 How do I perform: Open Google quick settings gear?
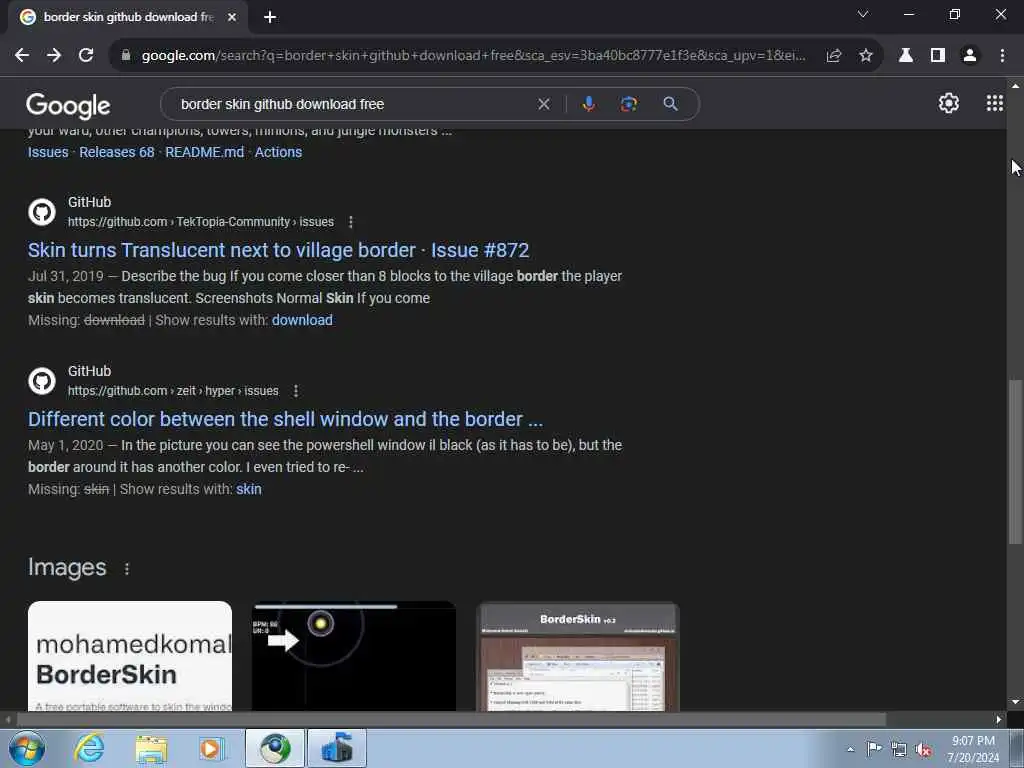pyautogui.click(x=948, y=103)
